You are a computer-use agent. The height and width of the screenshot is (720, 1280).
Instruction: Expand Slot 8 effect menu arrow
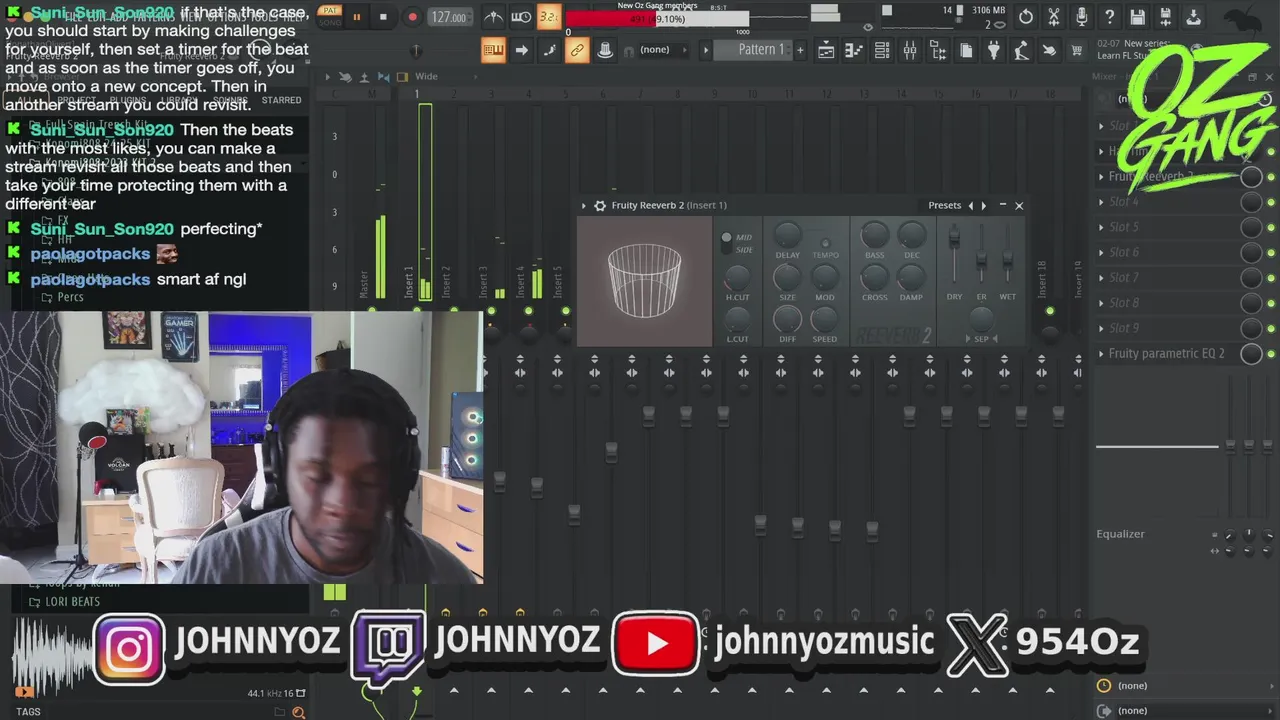(x=1101, y=303)
